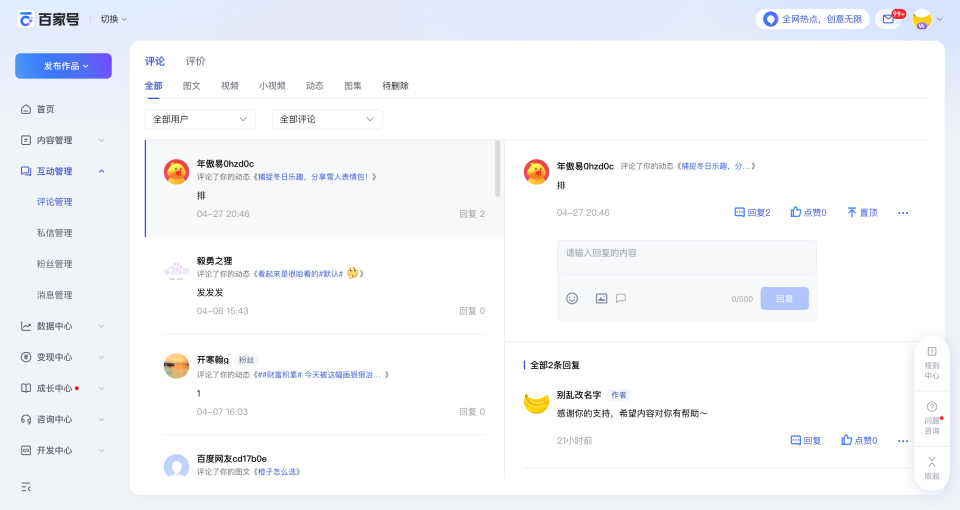Reply to 别乱改名字's response
960x510 pixels.
(806, 440)
